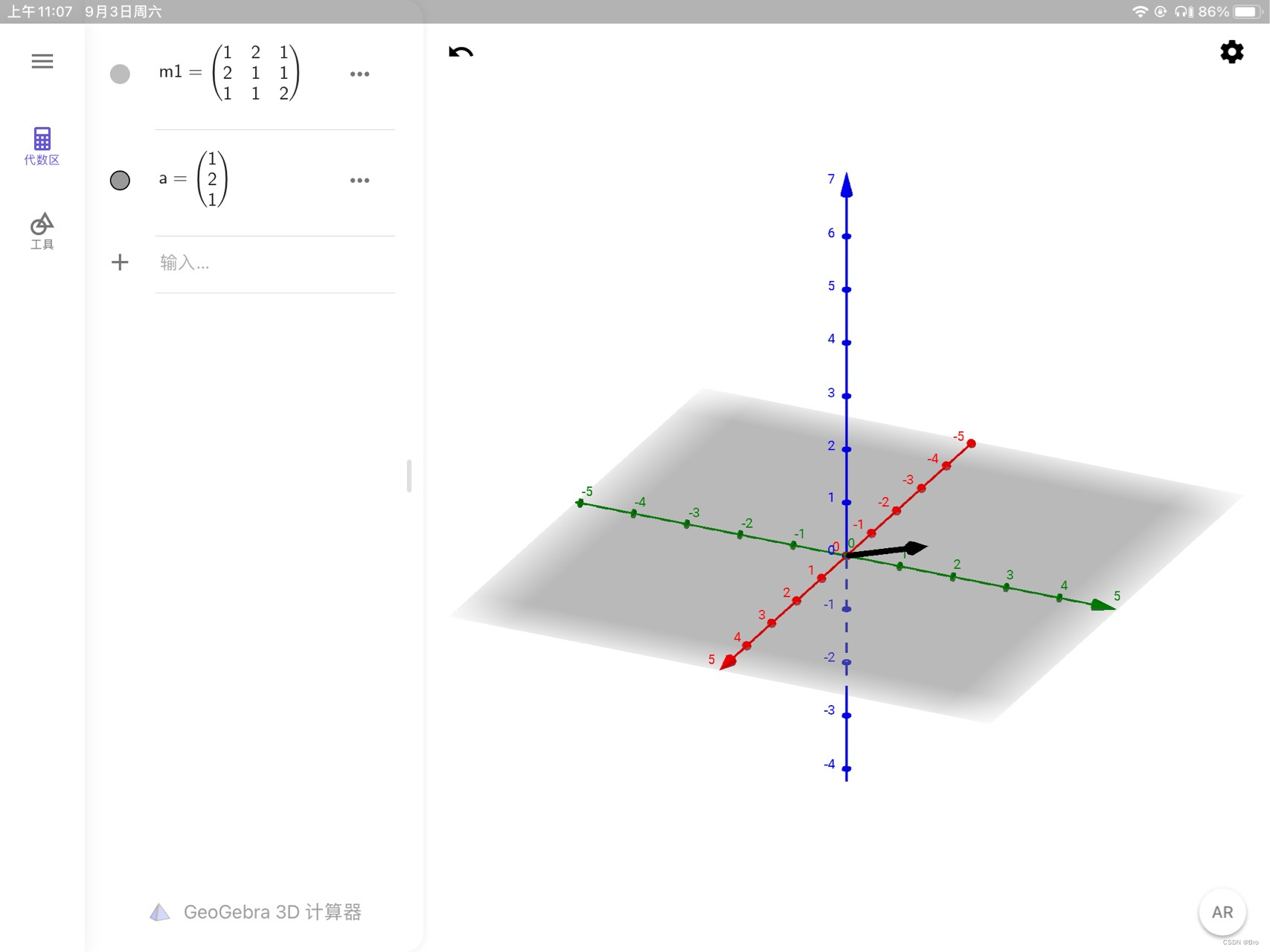Viewport: 1270px width, 952px height.
Task: Toggle visibility of vector a
Action: [x=120, y=180]
